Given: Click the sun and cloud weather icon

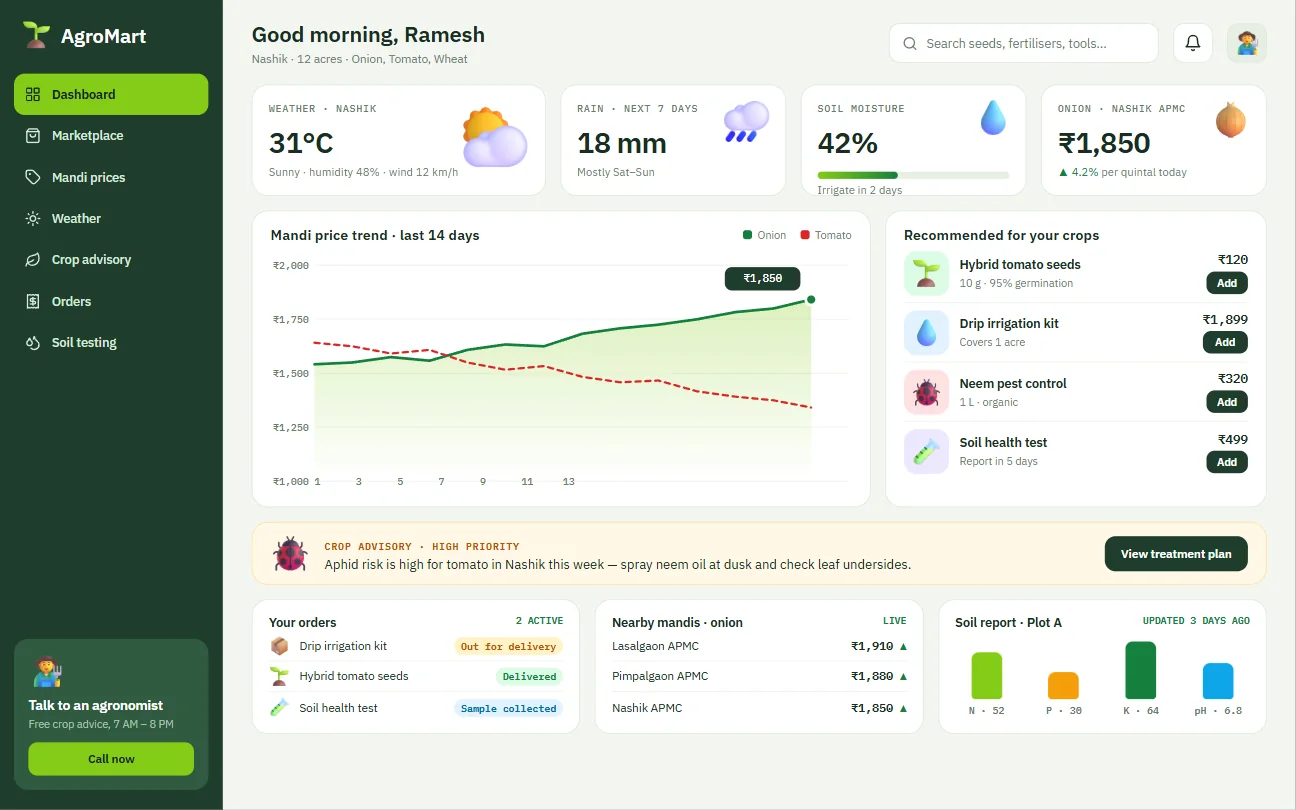Looking at the screenshot, I should click(x=494, y=137).
